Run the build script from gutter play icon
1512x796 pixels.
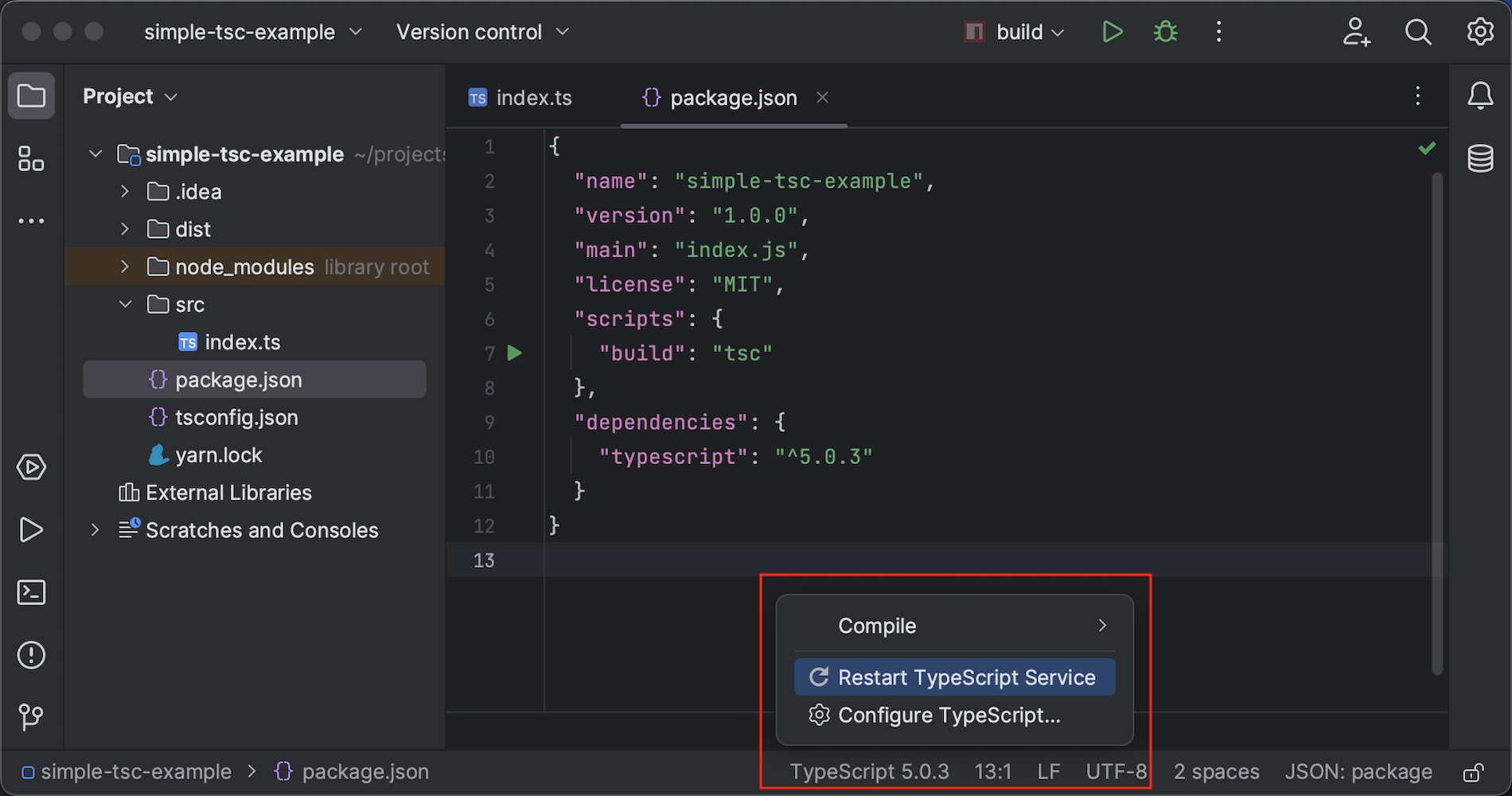[514, 353]
